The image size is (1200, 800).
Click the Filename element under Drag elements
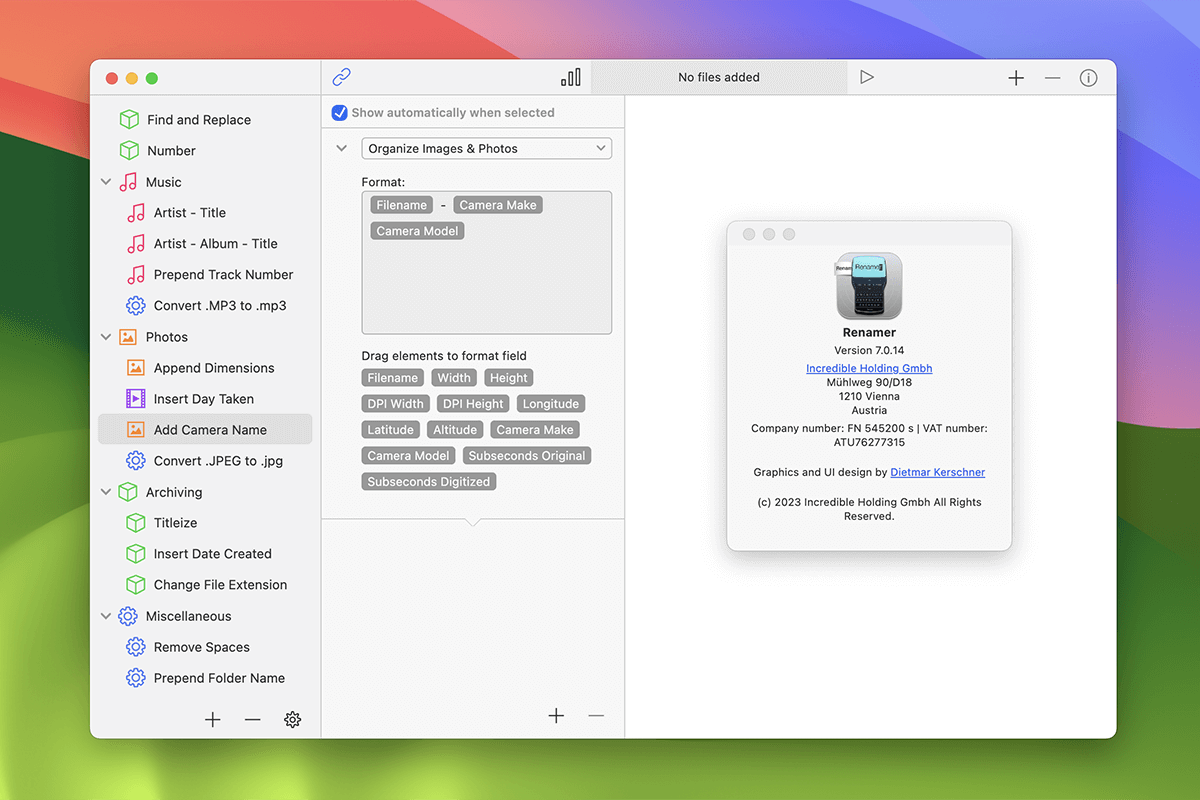(x=393, y=378)
